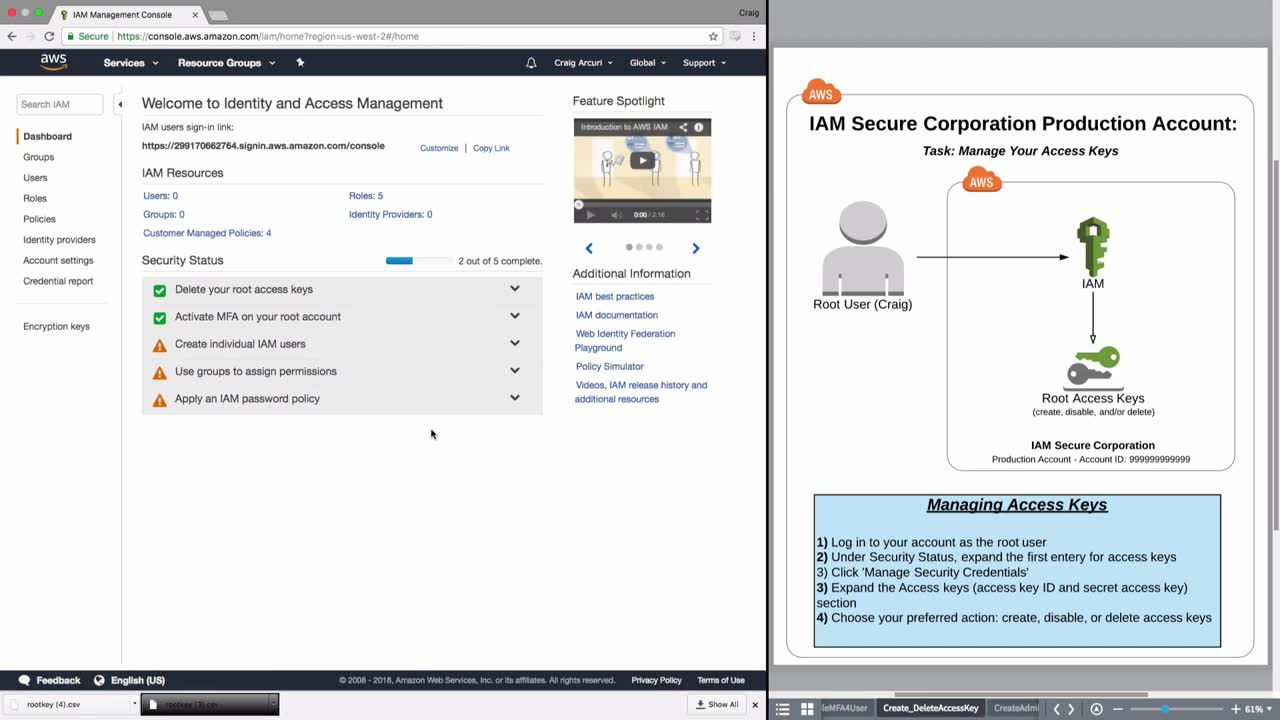
Task: Open the Support dropdown menu
Action: pyautogui.click(x=705, y=63)
